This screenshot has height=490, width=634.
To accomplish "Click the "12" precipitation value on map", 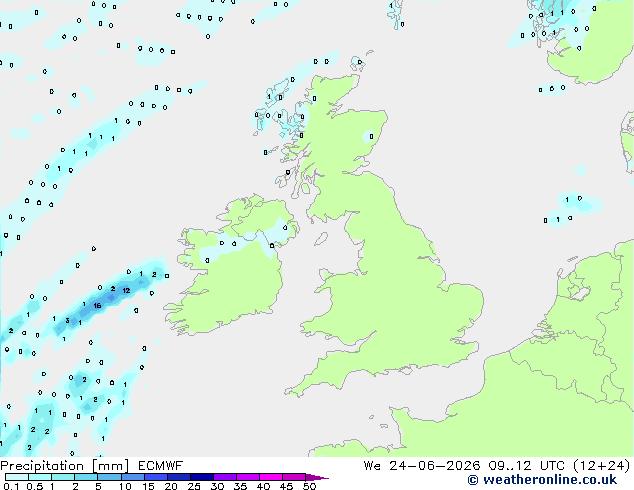I will [126, 290].
